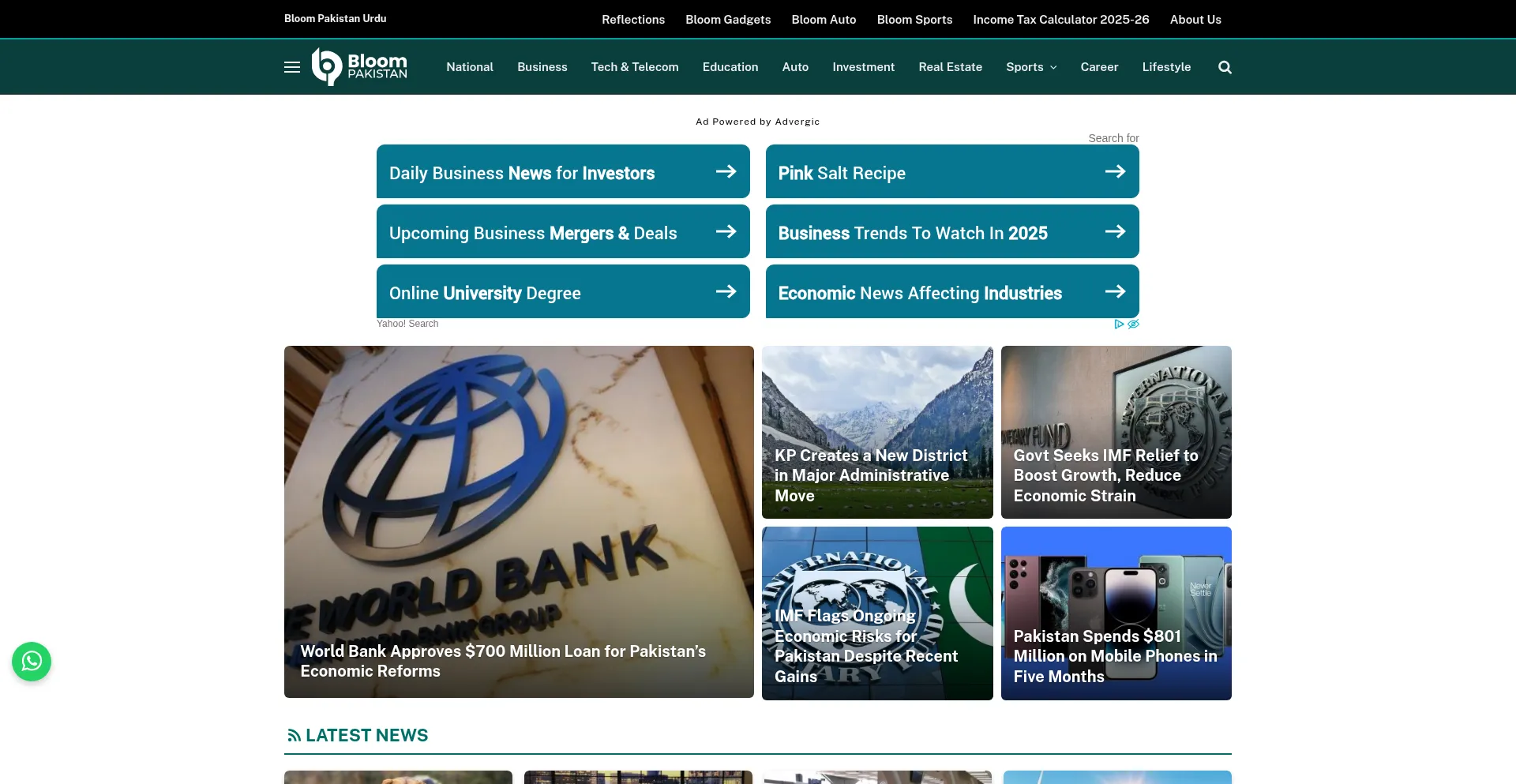Open Income Tax Calculator 2025-26 link
The height and width of the screenshot is (784, 1516).
tap(1060, 20)
